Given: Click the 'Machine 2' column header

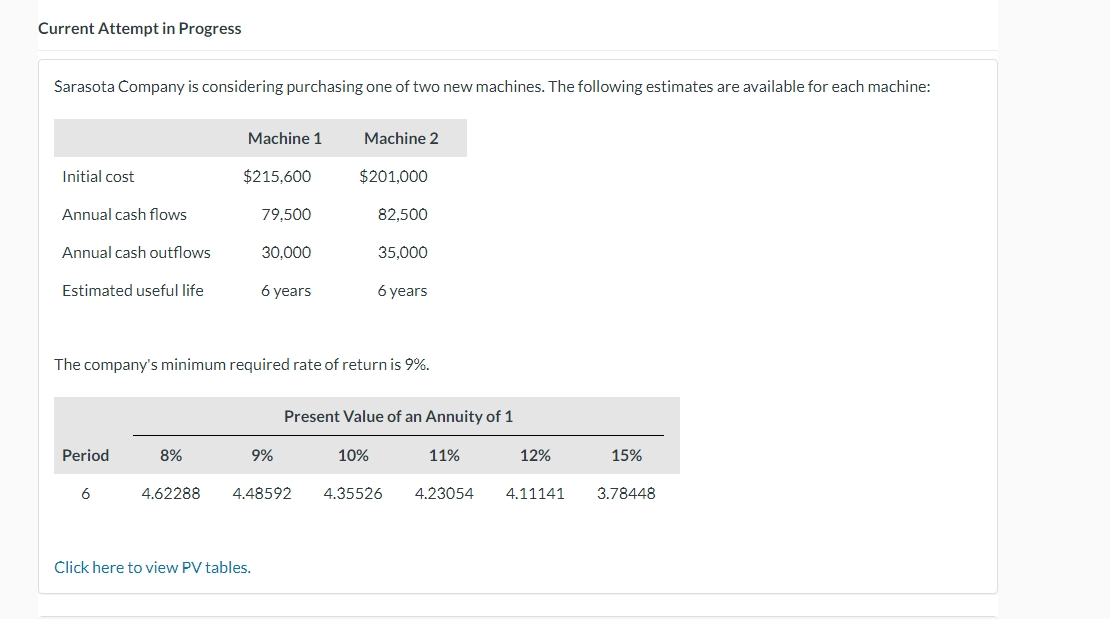Looking at the screenshot, I should [401, 138].
